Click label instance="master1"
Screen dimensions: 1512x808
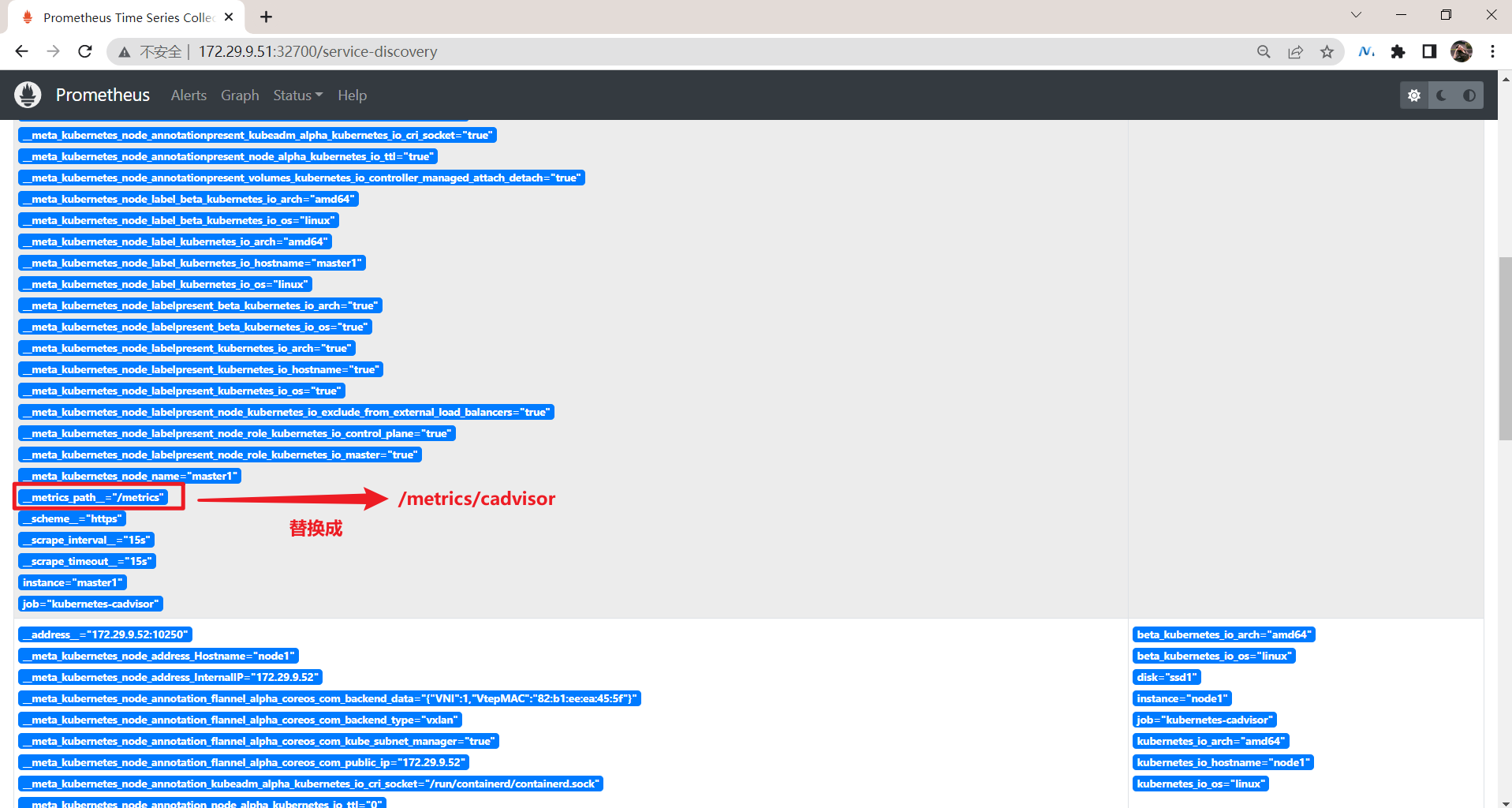(x=73, y=582)
